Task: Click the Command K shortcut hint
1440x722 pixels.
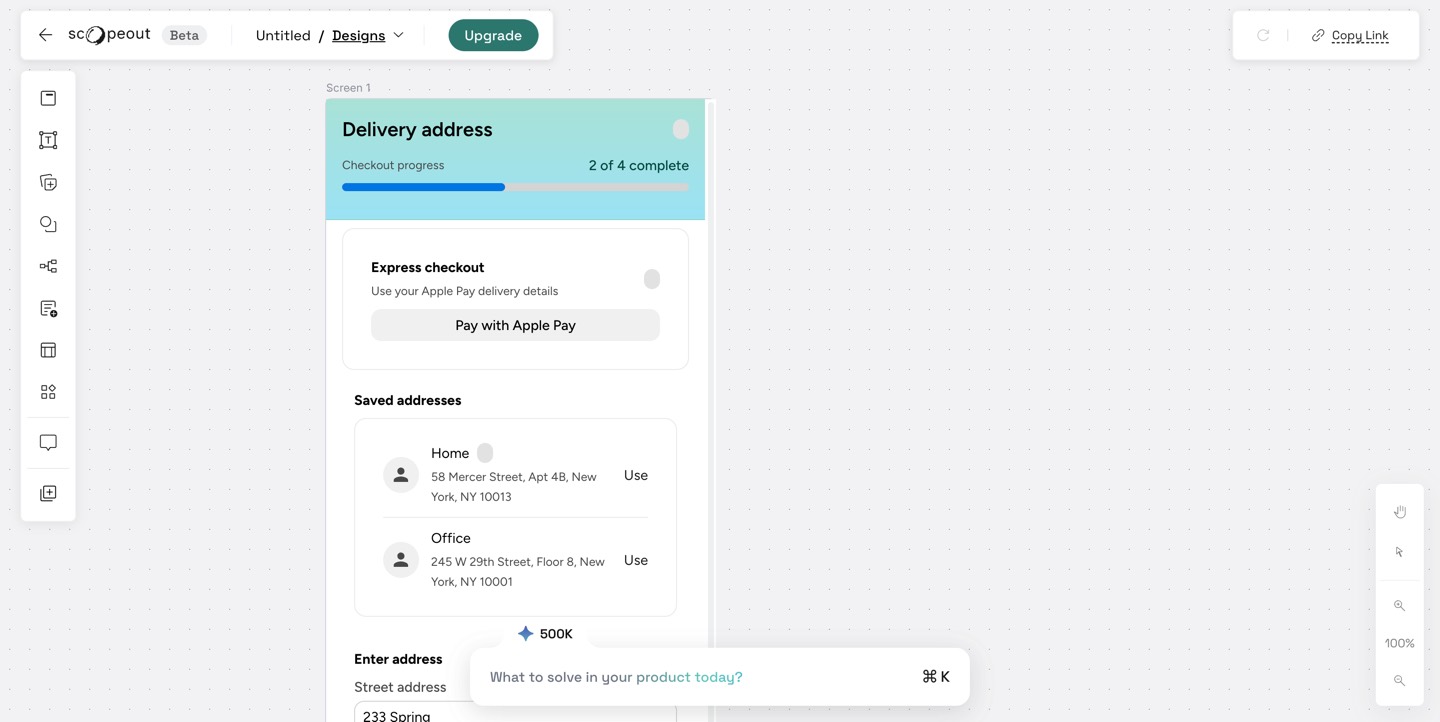Action: pyautogui.click(x=936, y=677)
